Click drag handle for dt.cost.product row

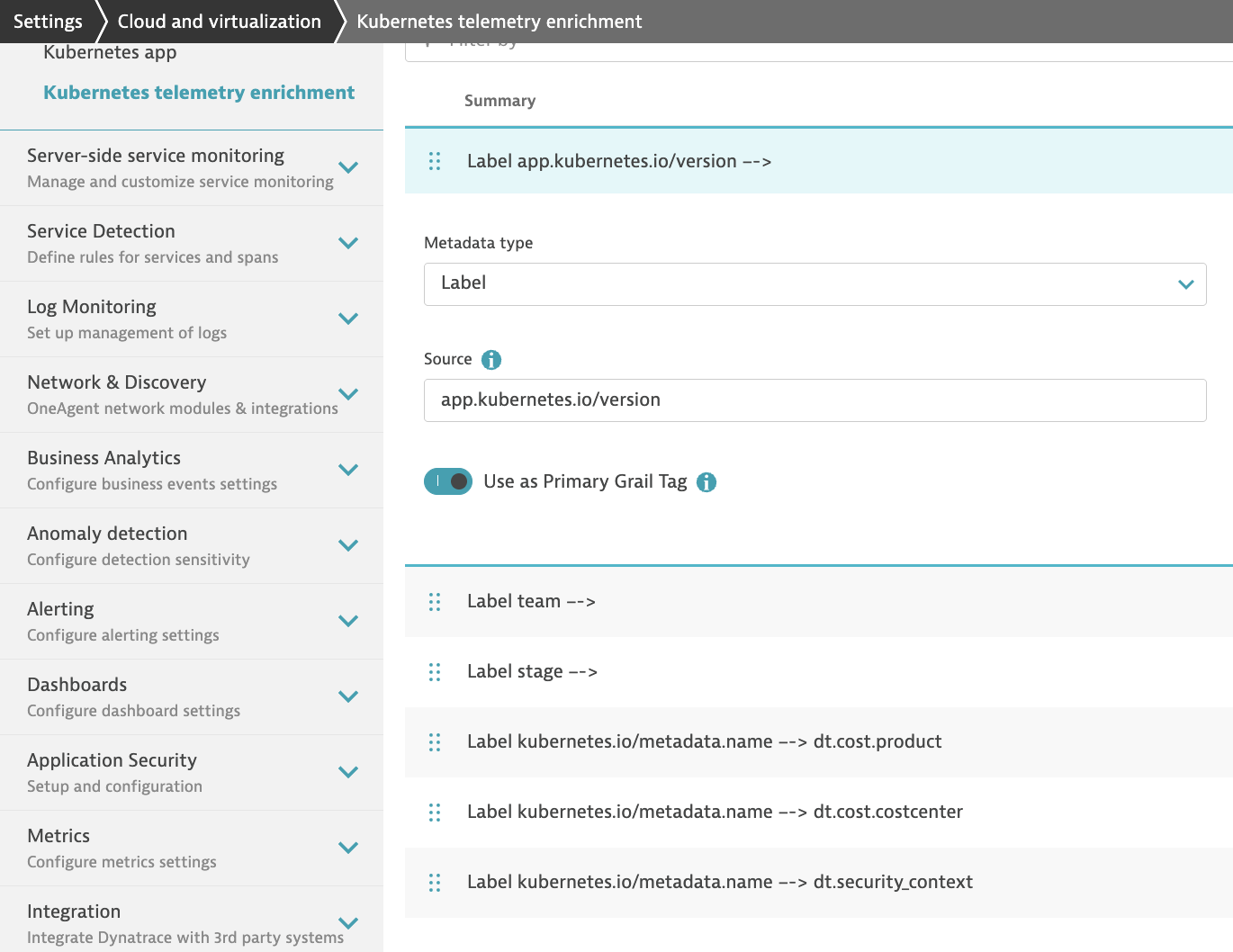coord(435,742)
